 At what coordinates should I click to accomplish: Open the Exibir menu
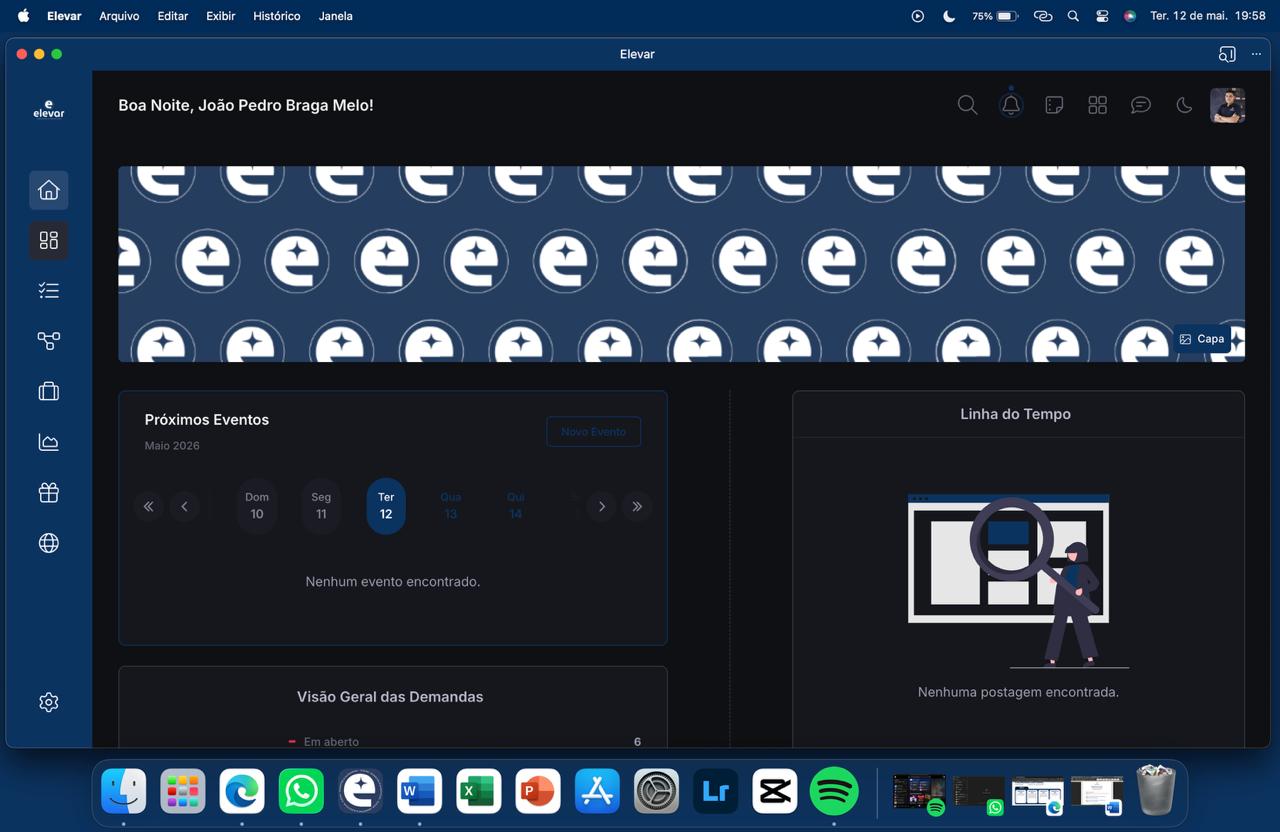click(220, 16)
